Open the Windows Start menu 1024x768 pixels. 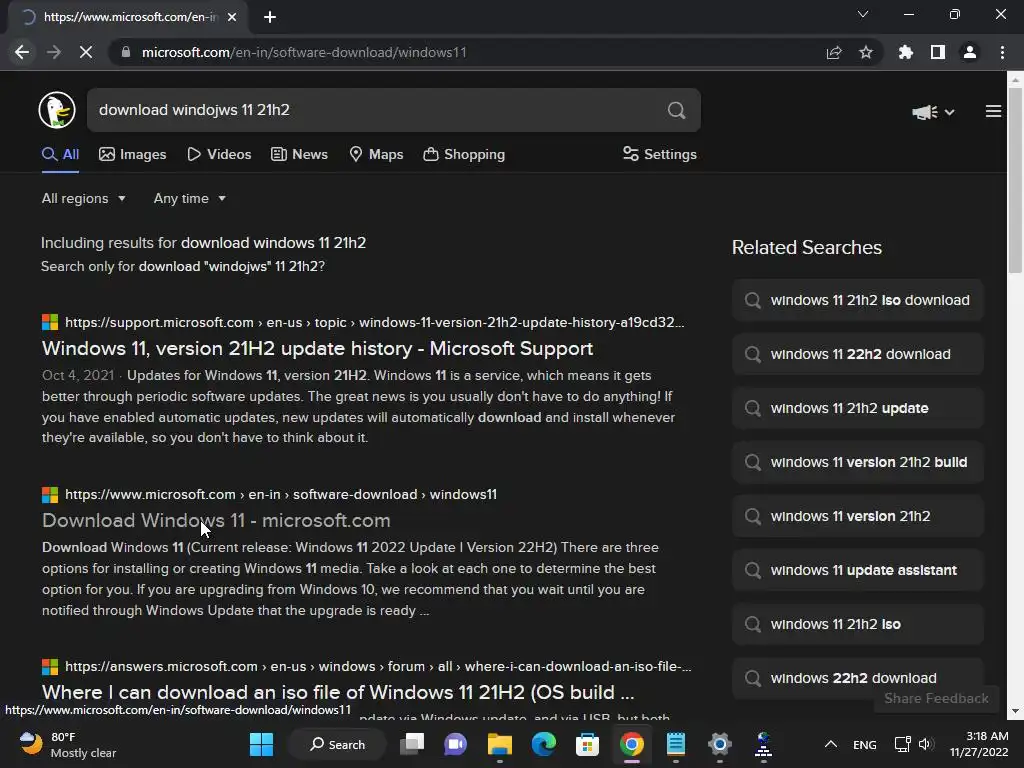(x=261, y=744)
